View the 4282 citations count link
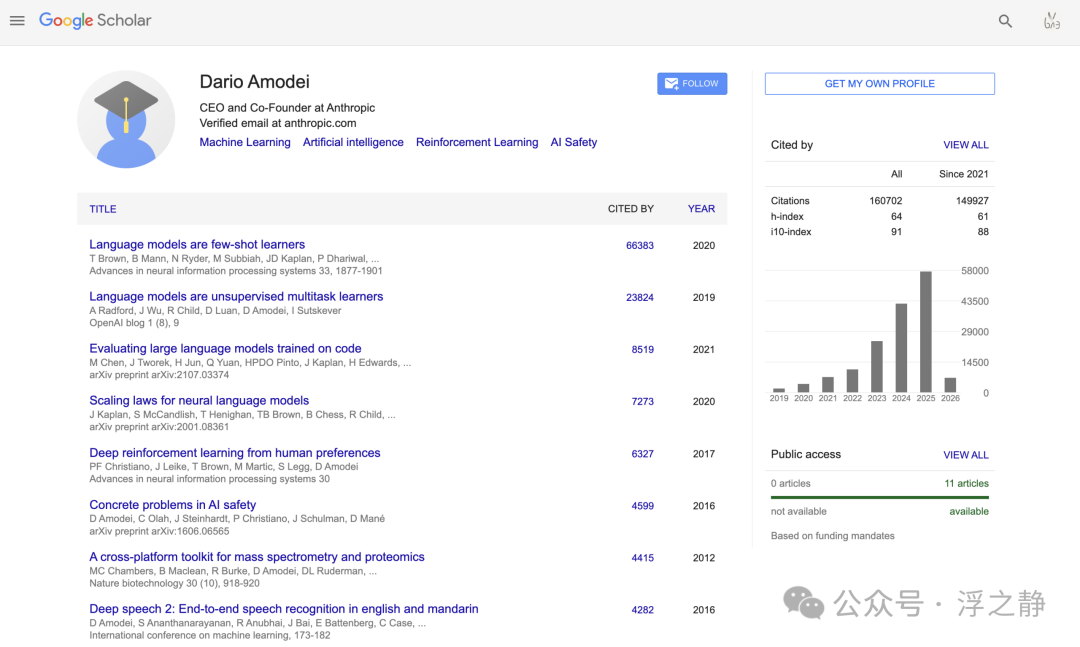1080x647 pixels. click(643, 610)
